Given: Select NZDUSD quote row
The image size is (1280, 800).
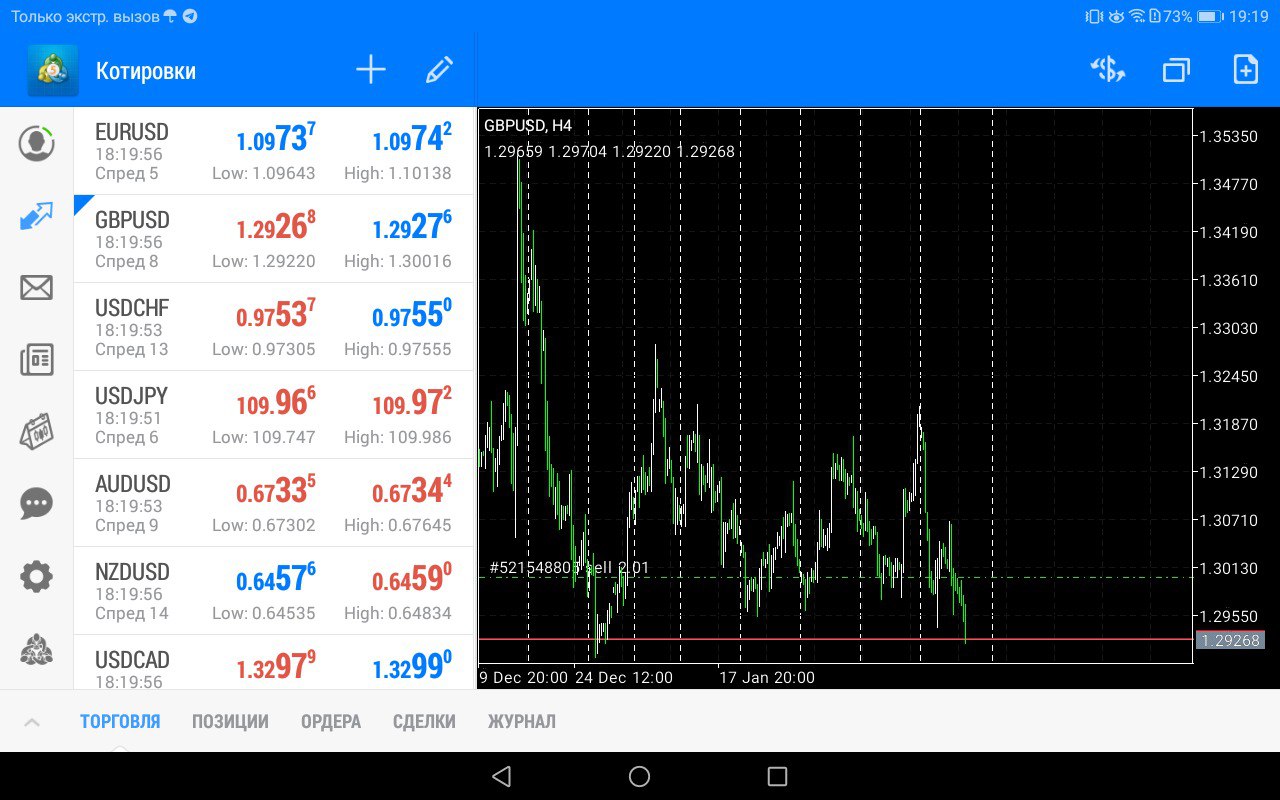Looking at the screenshot, I should coord(274,591).
